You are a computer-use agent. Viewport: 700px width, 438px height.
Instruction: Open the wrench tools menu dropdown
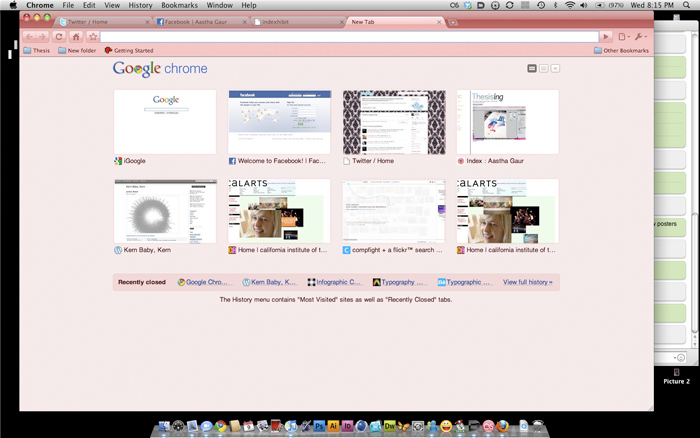click(x=641, y=37)
